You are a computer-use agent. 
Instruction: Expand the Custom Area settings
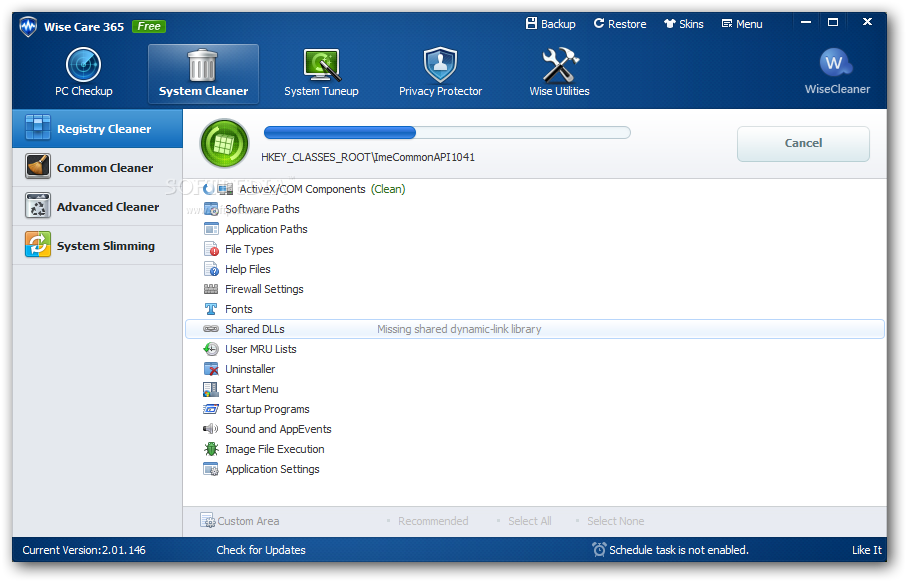pos(240,521)
